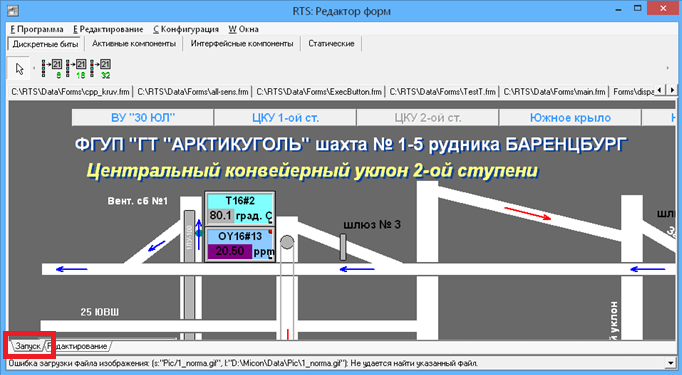Open the Окна menu
Image resolution: width=682 pixels, height=375 pixels.
244,29
